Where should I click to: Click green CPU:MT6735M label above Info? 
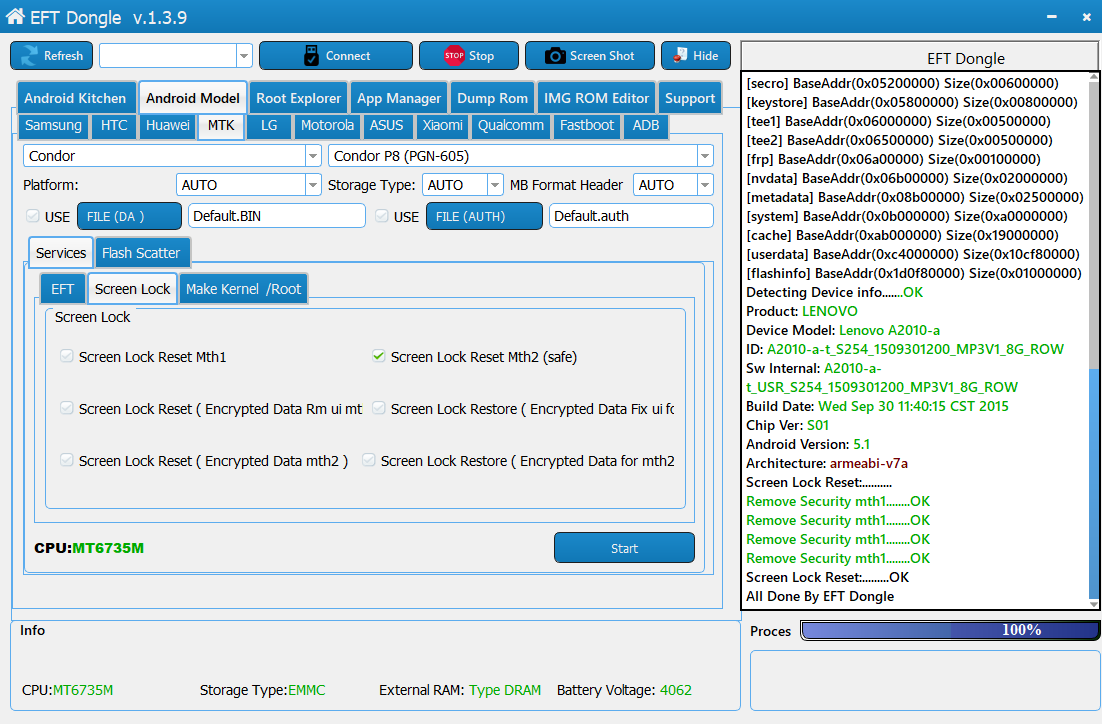click(x=89, y=548)
